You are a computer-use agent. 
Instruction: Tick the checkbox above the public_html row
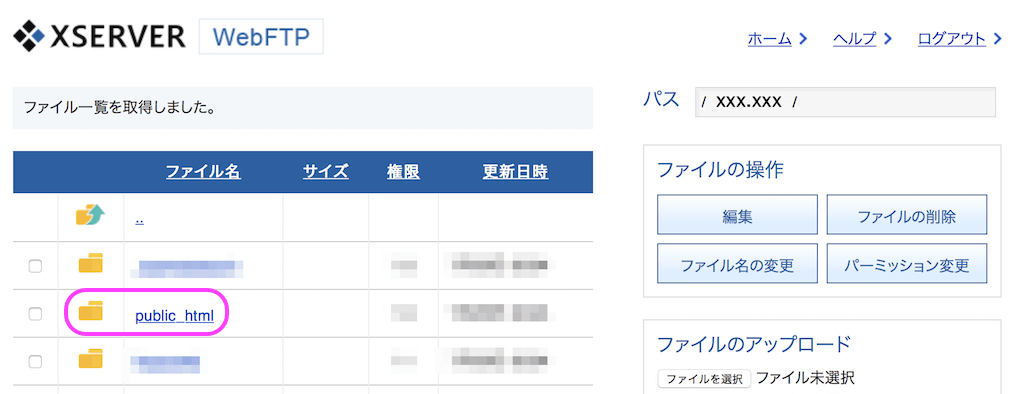click(35, 266)
